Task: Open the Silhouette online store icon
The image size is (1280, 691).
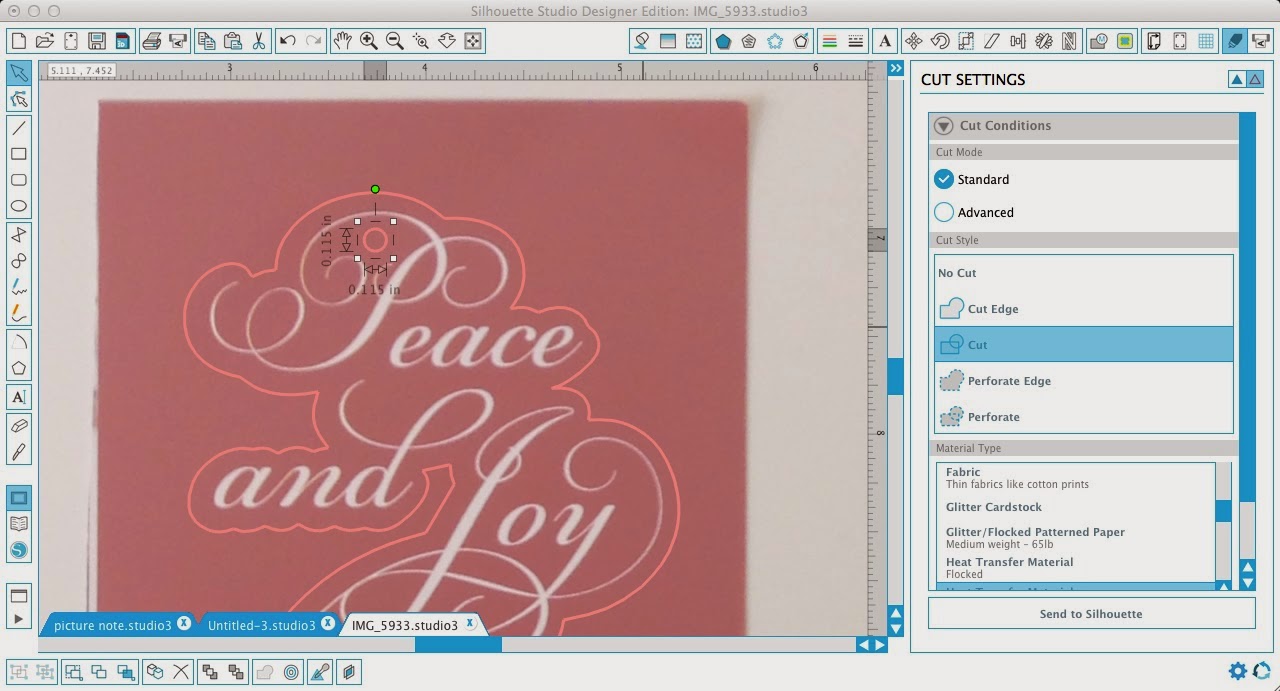Action: click(19, 550)
